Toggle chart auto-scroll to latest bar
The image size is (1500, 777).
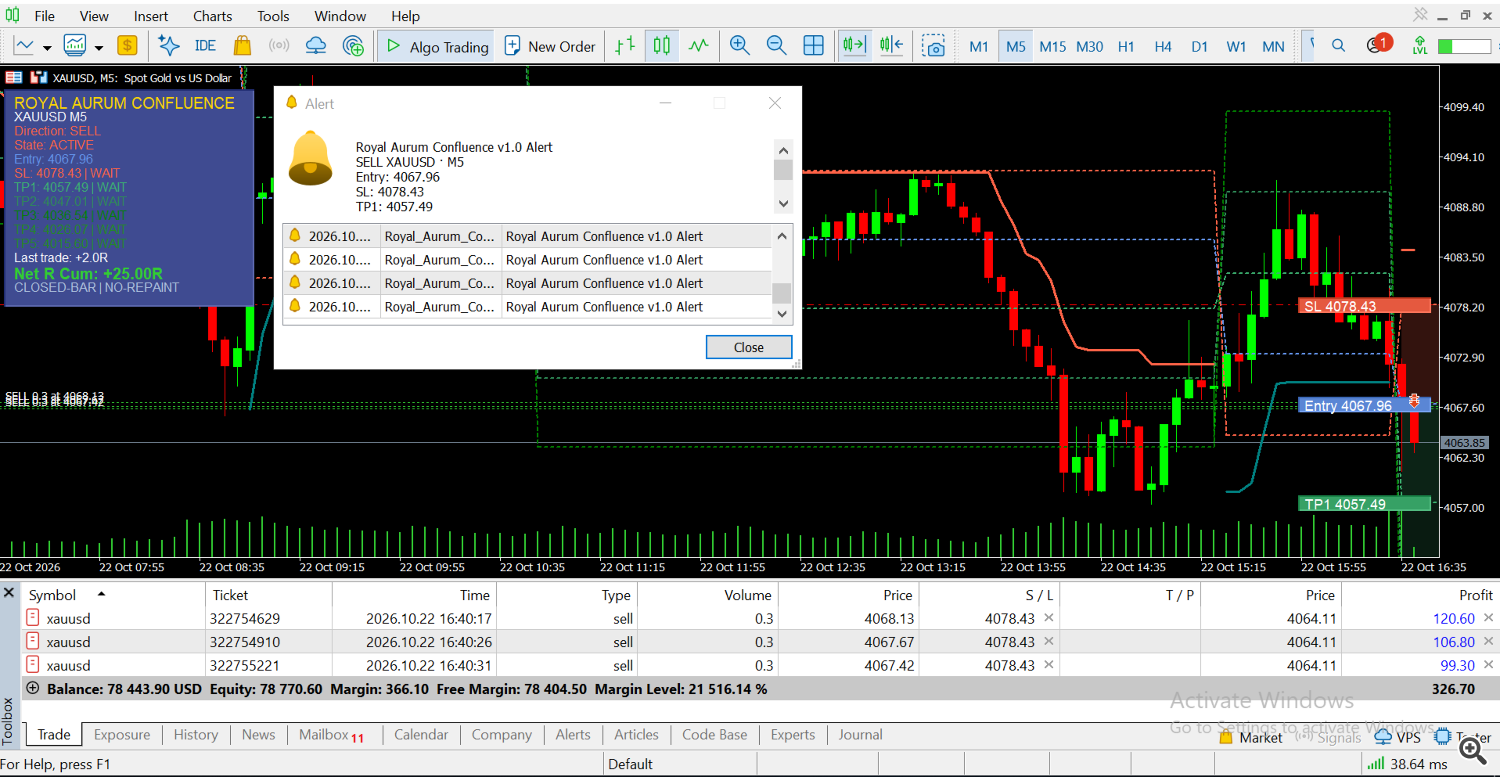[x=854, y=46]
